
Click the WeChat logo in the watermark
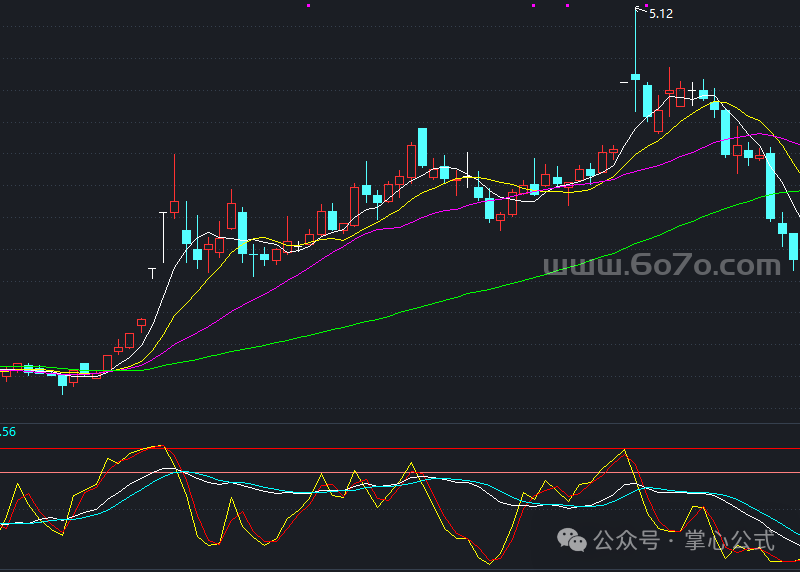point(573,541)
